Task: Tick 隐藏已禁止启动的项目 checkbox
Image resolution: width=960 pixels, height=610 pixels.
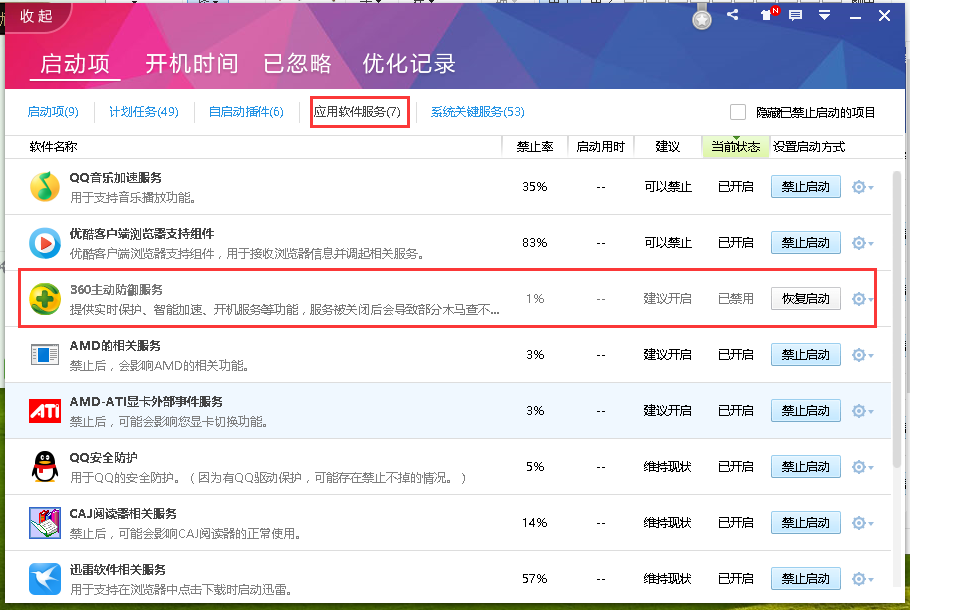Action: (738, 112)
